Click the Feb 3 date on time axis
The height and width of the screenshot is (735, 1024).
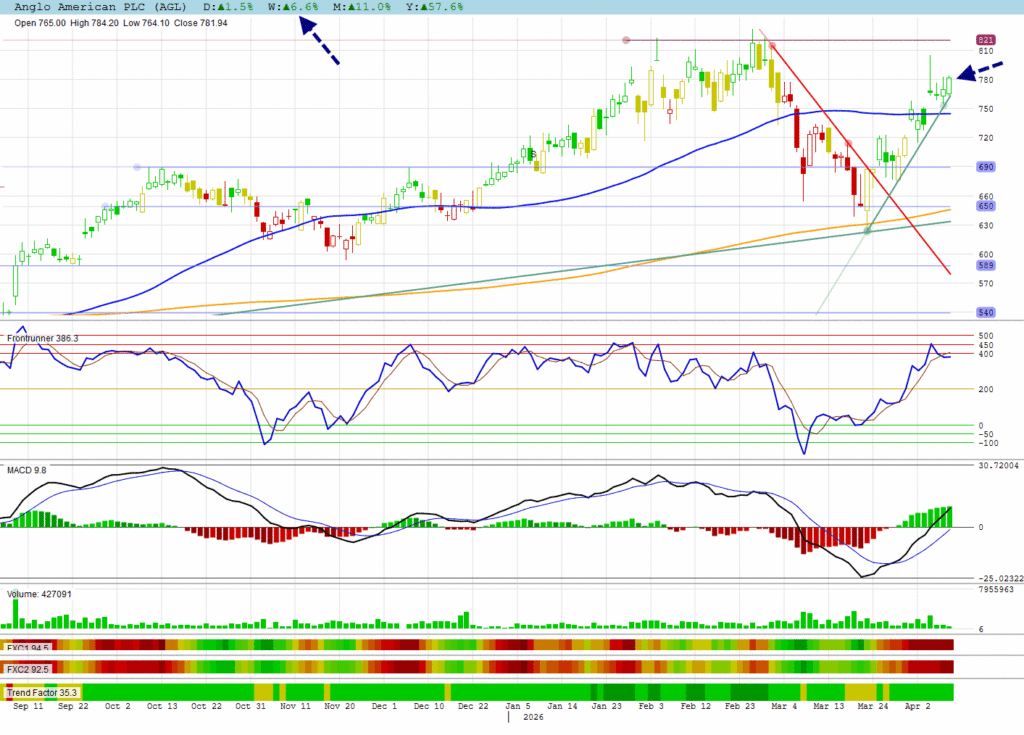pos(650,706)
